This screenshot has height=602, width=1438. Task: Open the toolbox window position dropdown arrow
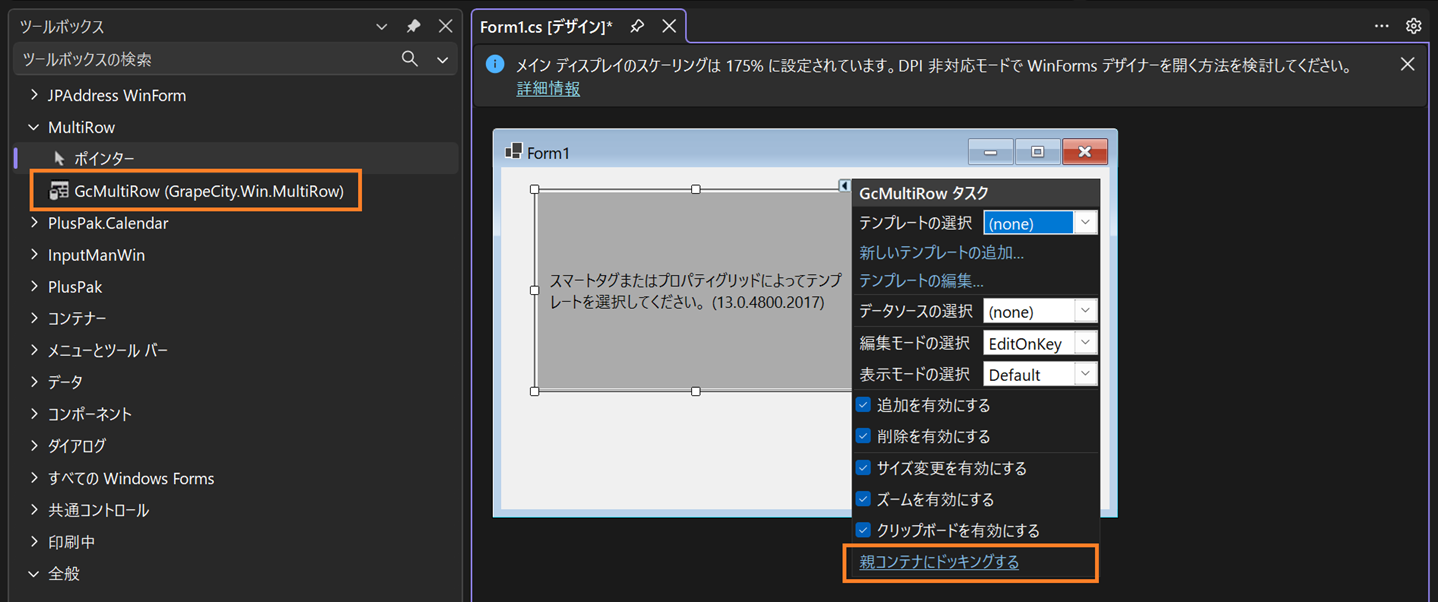pyautogui.click(x=381, y=27)
